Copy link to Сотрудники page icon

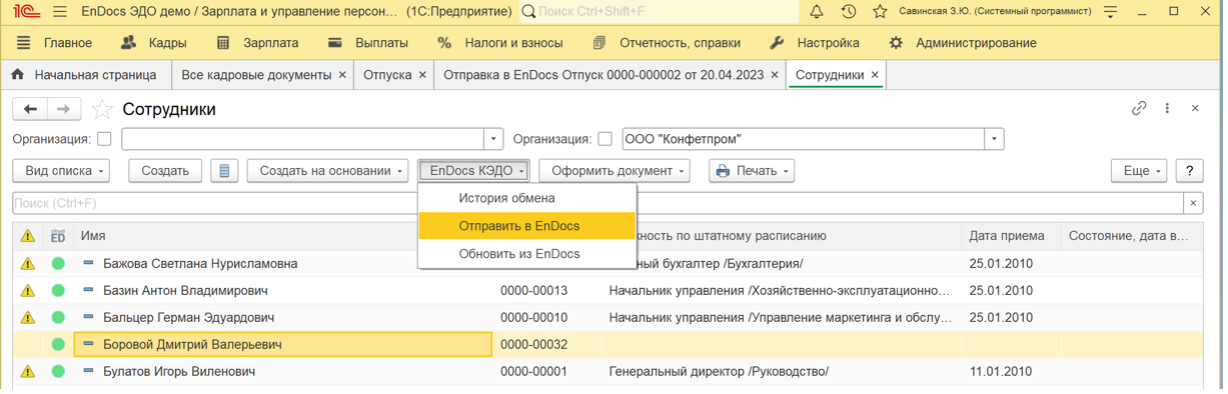[x=1139, y=109]
